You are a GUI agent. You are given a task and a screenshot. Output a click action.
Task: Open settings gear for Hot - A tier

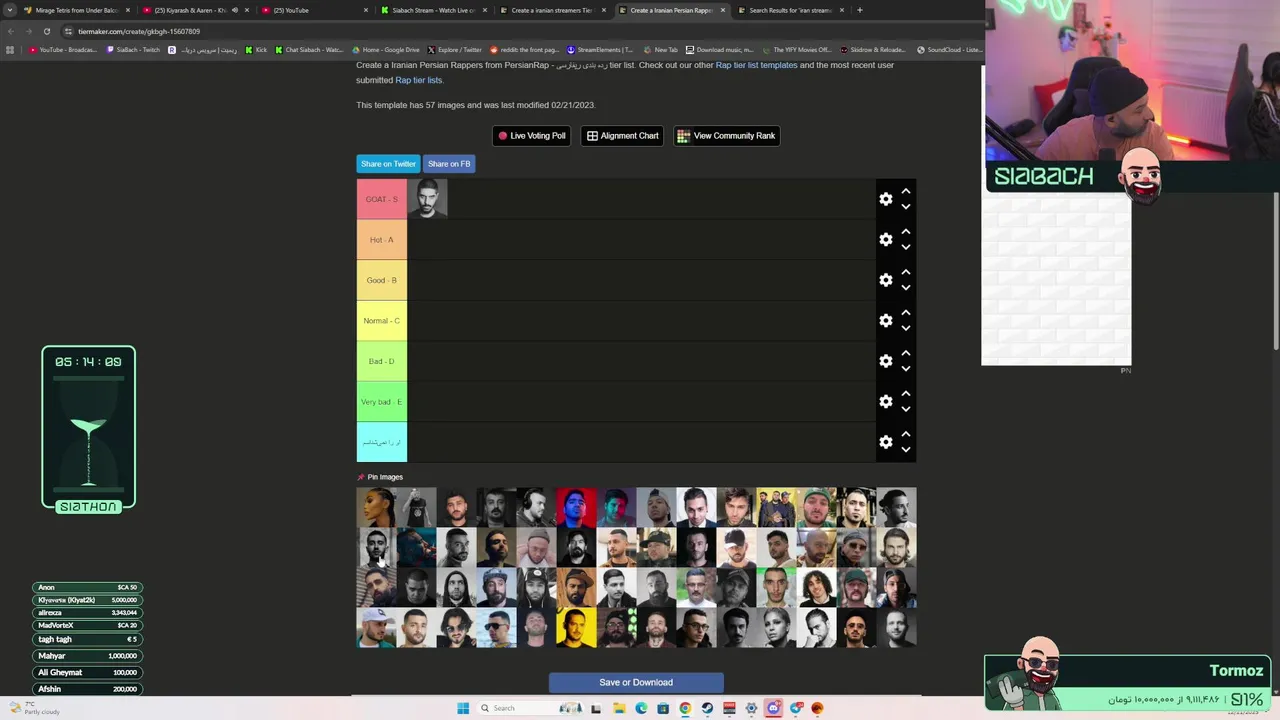885,240
